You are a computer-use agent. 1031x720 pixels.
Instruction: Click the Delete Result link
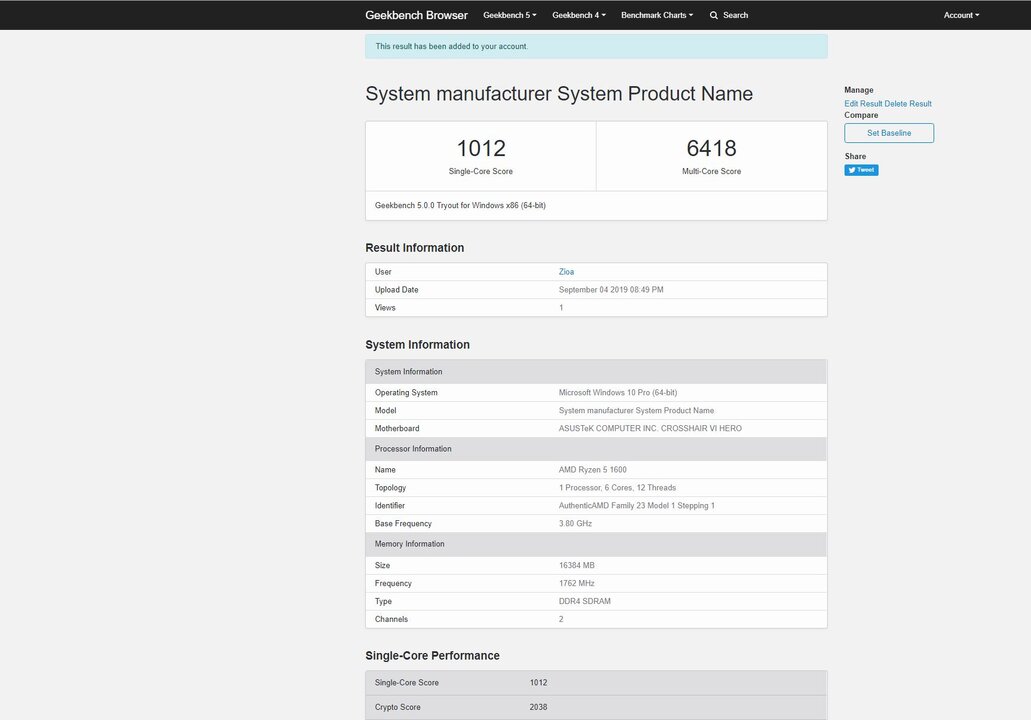click(908, 103)
